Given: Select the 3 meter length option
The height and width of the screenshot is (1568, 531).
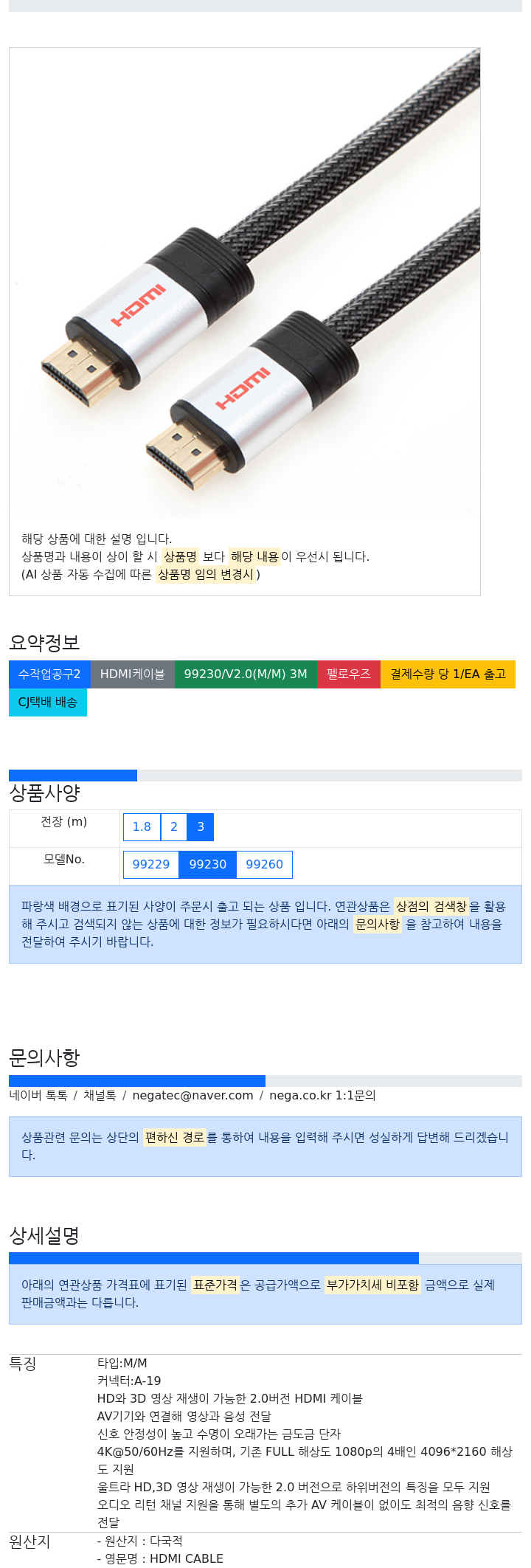Looking at the screenshot, I should pos(201,827).
